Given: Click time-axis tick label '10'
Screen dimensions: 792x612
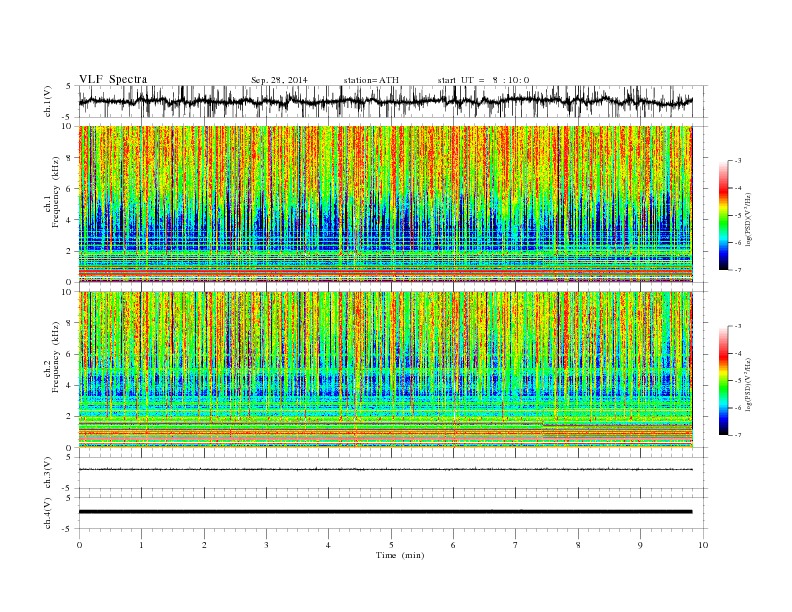Looking at the screenshot, I should [x=703, y=545].
